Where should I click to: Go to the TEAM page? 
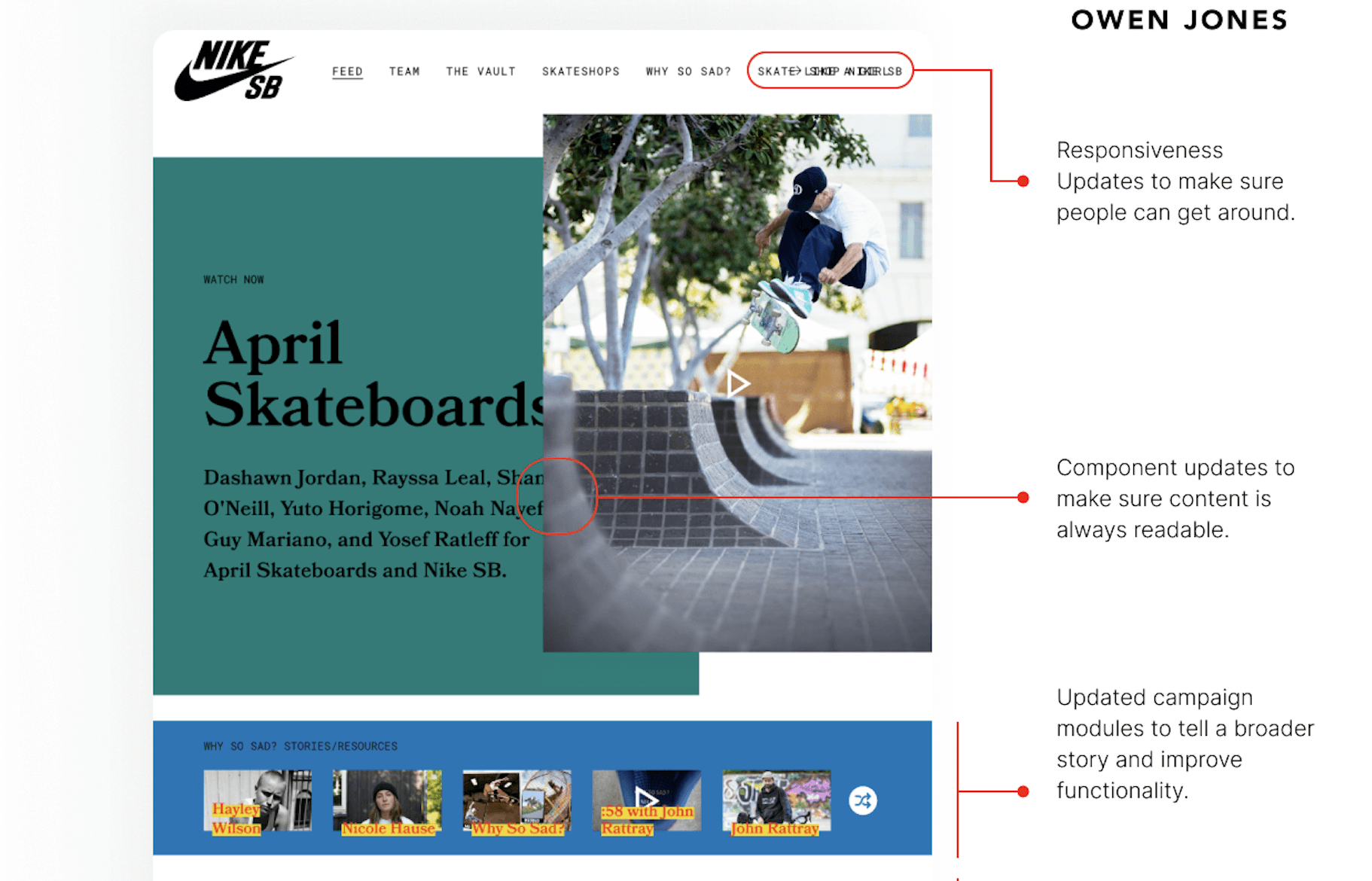(404, 72)
